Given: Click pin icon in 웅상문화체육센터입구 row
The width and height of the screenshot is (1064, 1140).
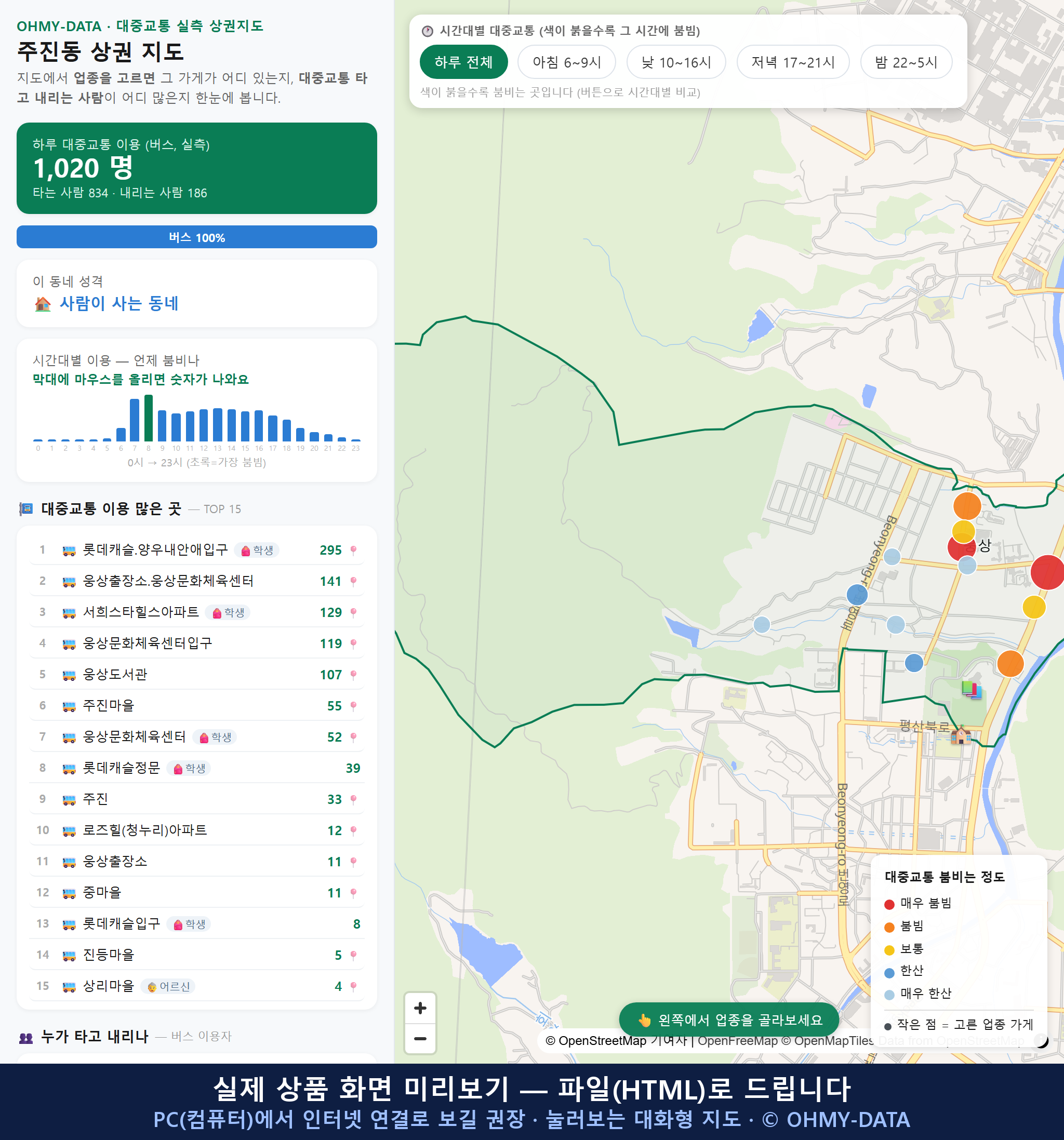Looking at the screenshot, I should click(353, 643).
